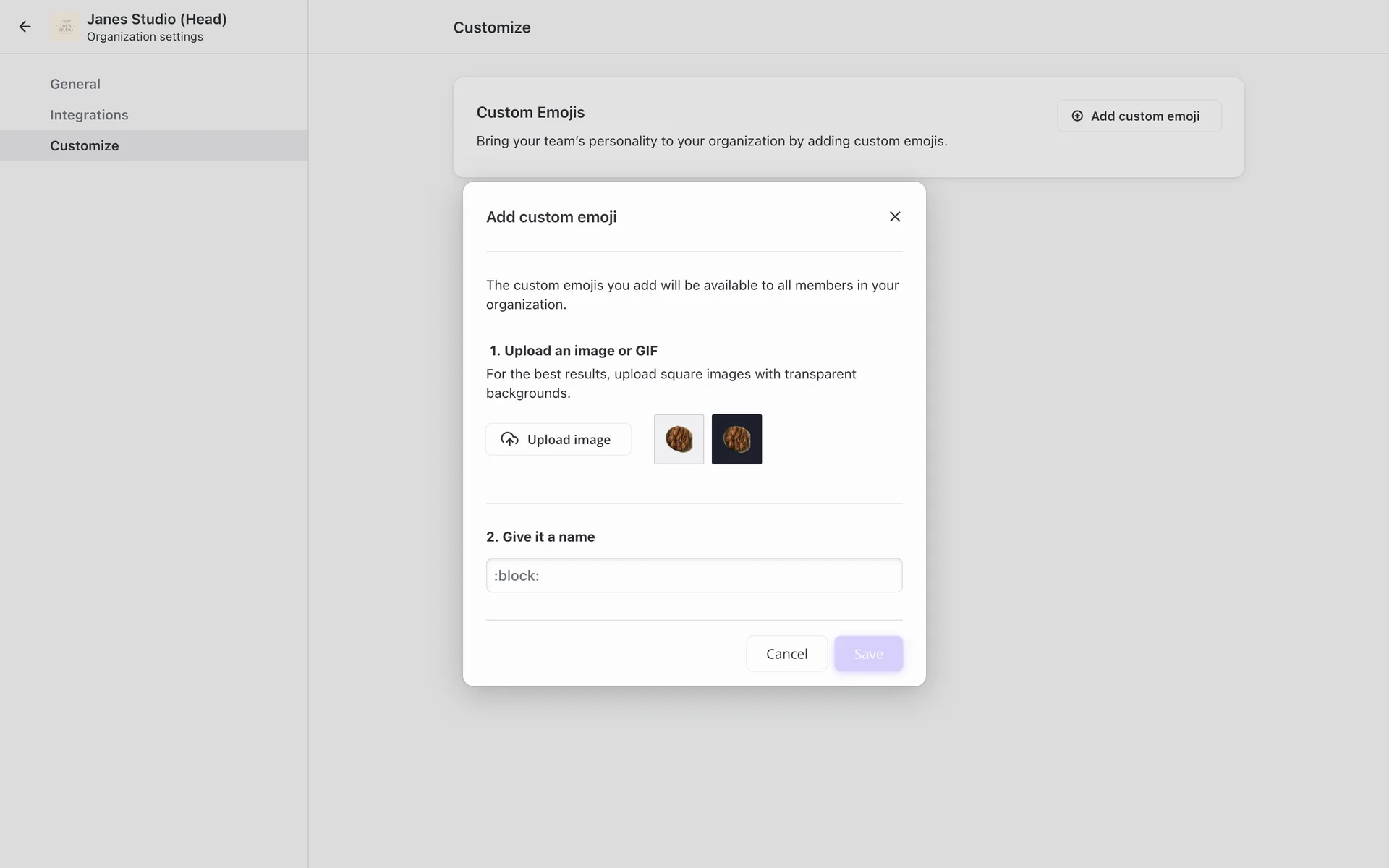This screenshot has height=868, width=1389.
Task: Click the Custom Emojis section heading
Action: [x=530, y=112]
